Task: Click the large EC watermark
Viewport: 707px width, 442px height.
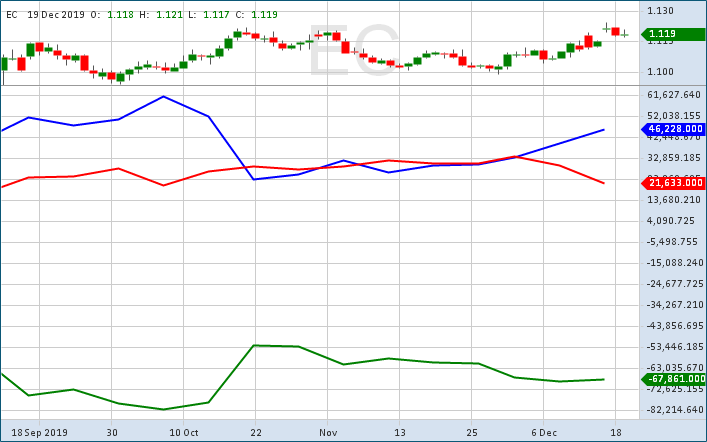Action: coord(352,52)
